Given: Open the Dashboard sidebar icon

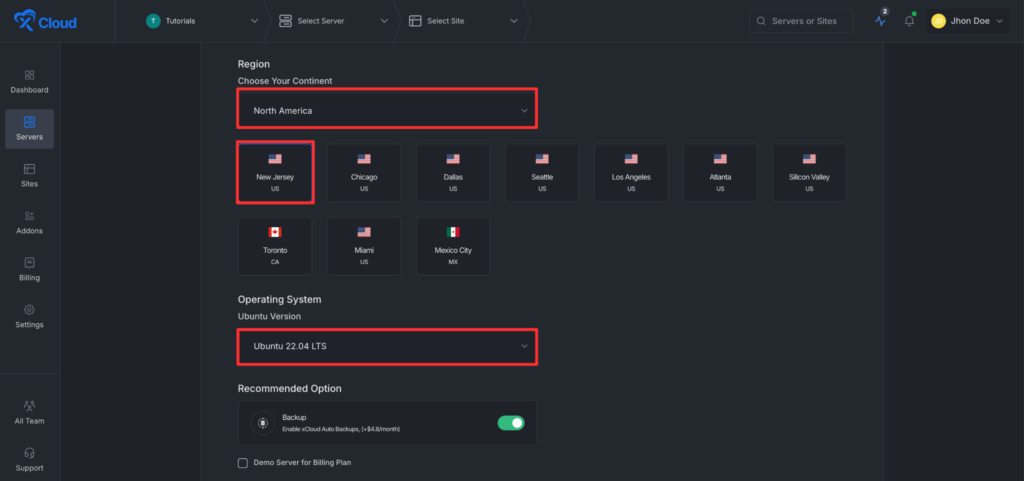Looking at the screenshot, I should tap(29, 76).
